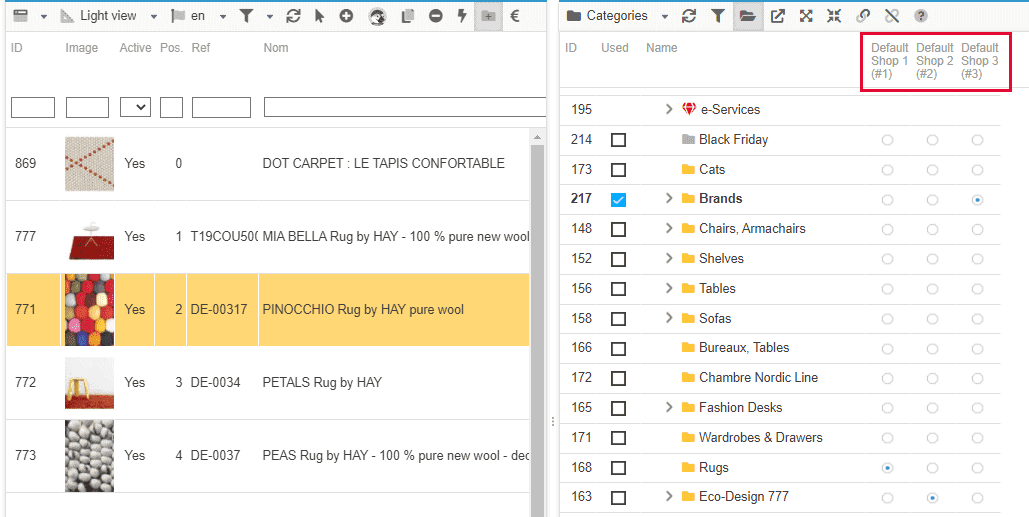Open the Active filter dropdown
Image resolution: width=1029 pixels, height=517 pixels.
[135, 107]
